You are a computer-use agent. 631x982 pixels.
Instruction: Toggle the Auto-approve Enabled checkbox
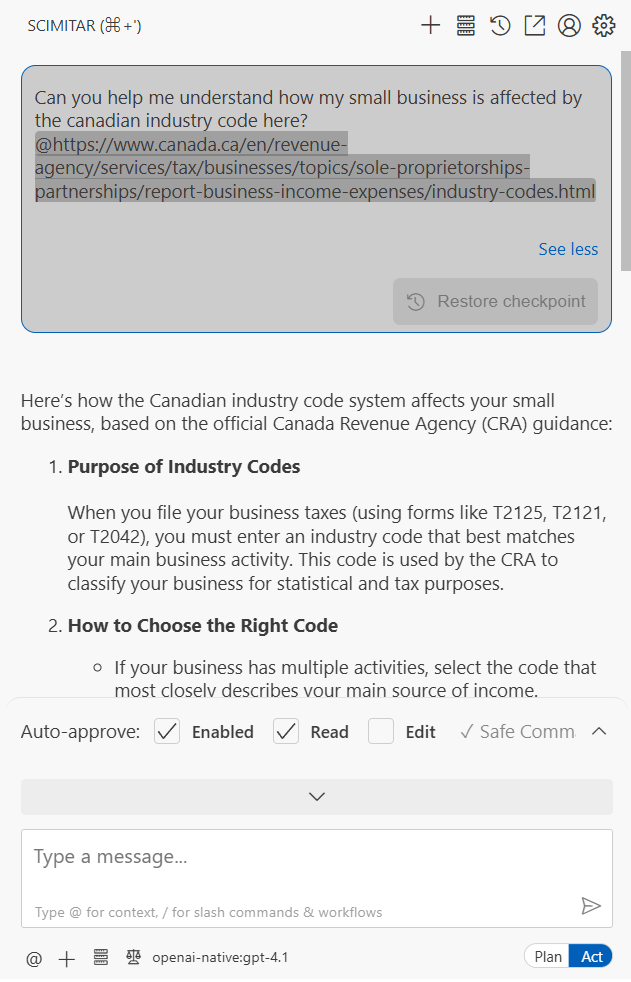click(x=167, y=731)
